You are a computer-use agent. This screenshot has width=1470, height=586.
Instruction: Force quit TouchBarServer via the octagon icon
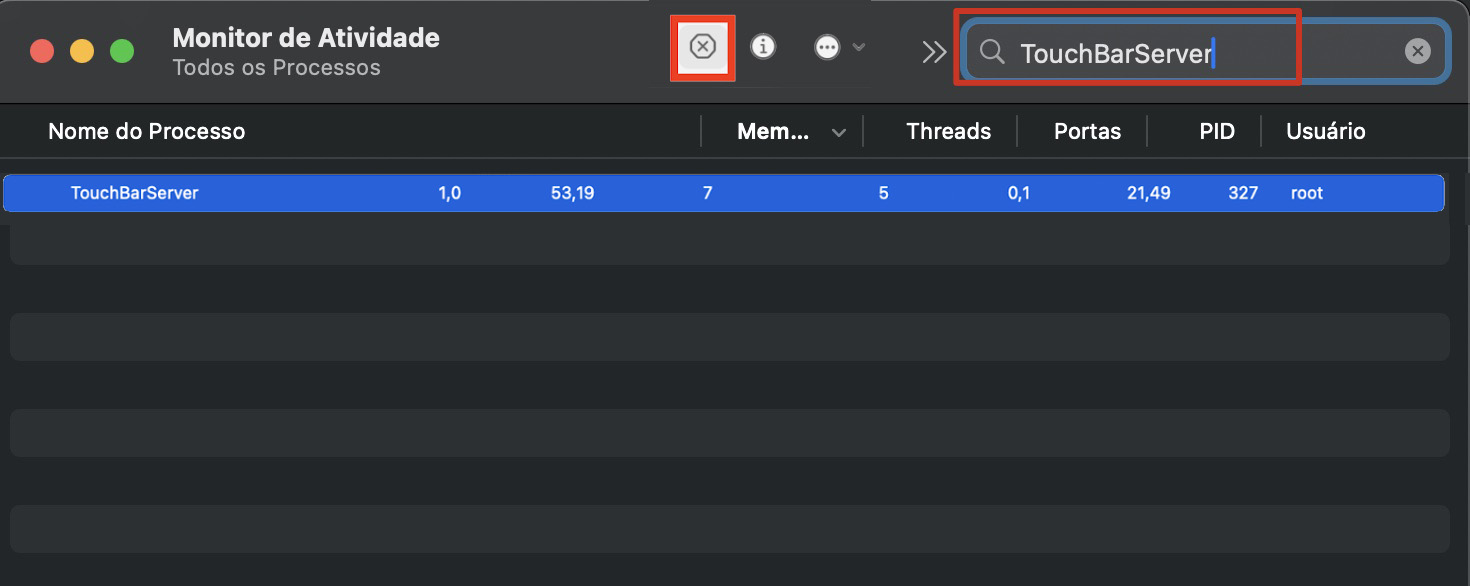[703, 46]
